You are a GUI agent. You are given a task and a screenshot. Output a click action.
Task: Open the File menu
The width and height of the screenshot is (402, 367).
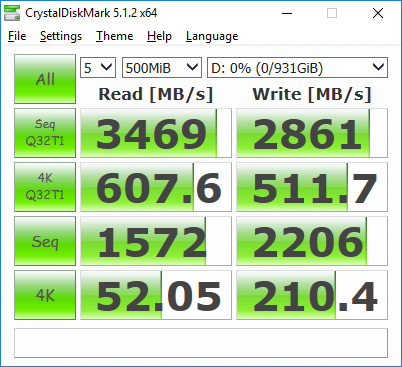tap(17, 36)
